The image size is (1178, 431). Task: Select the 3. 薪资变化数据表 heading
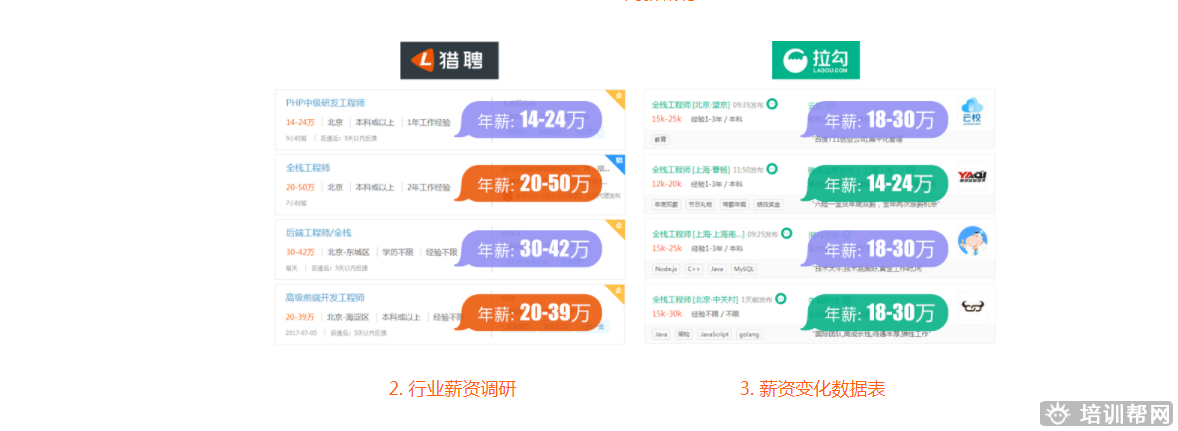(x=812, y=389)
